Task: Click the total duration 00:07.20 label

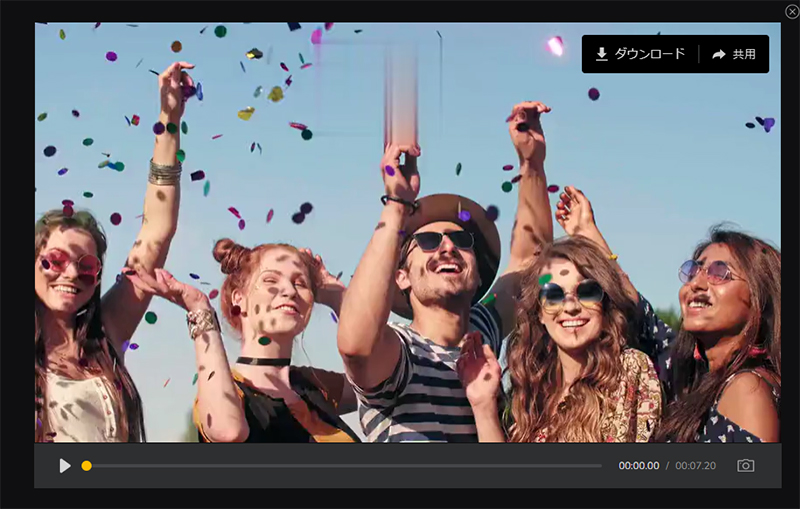Action: (695, 466)
